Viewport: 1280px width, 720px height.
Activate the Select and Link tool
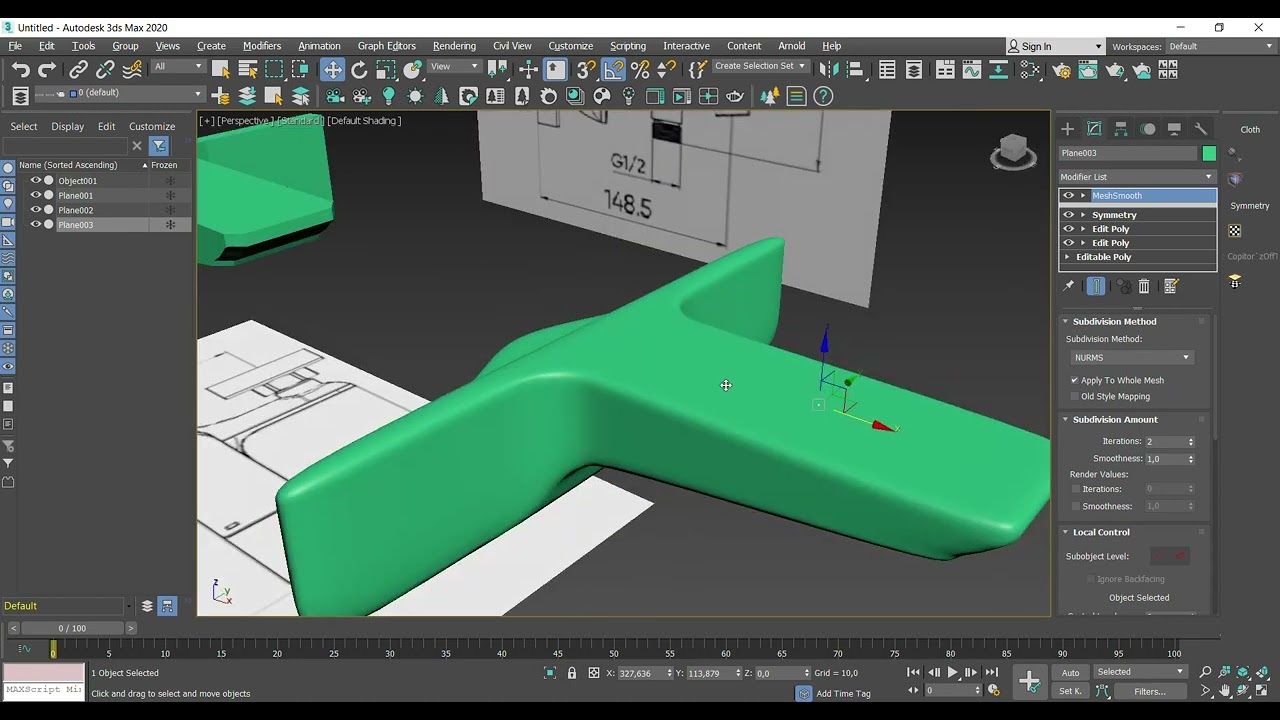click(78, 69)
